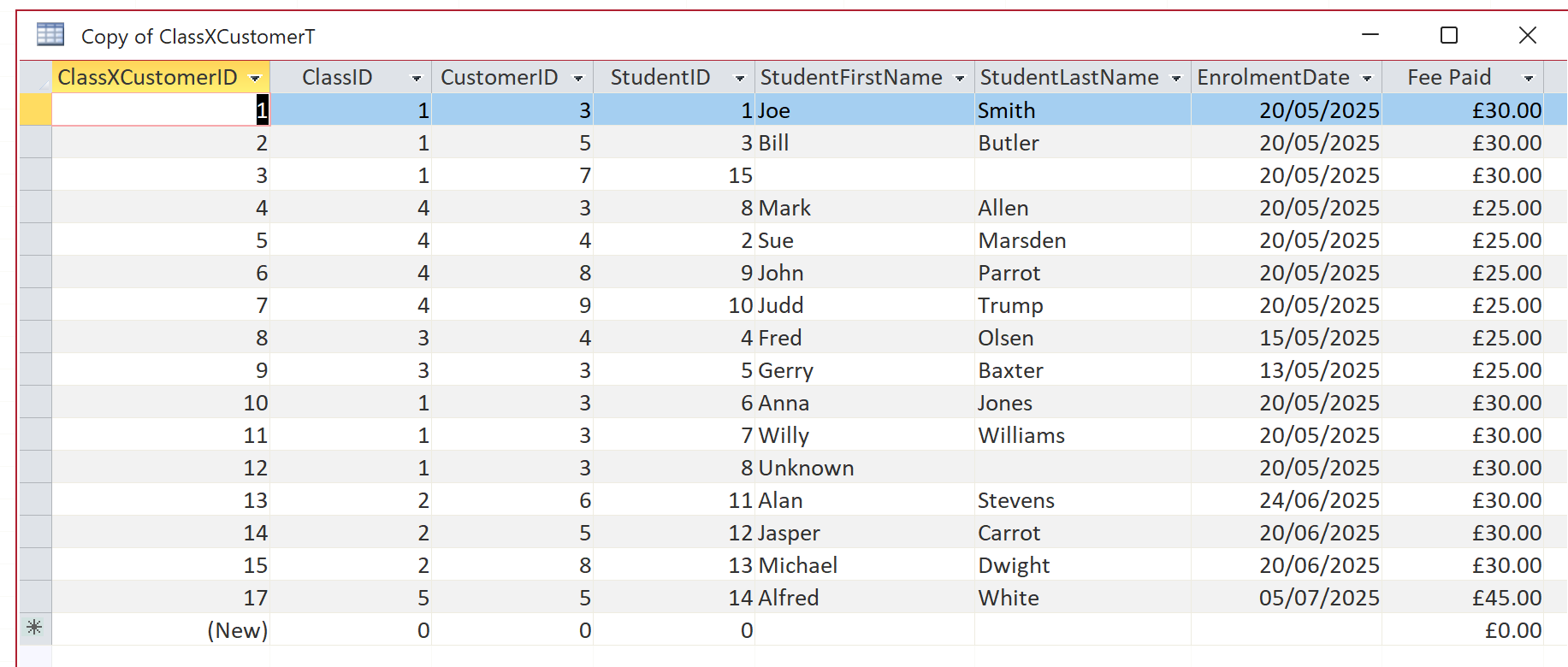This screenshot has width=1568, height=667.
Task: Open the Fee Paid column dropdown arrow
Action: (x=1529, y=79)
